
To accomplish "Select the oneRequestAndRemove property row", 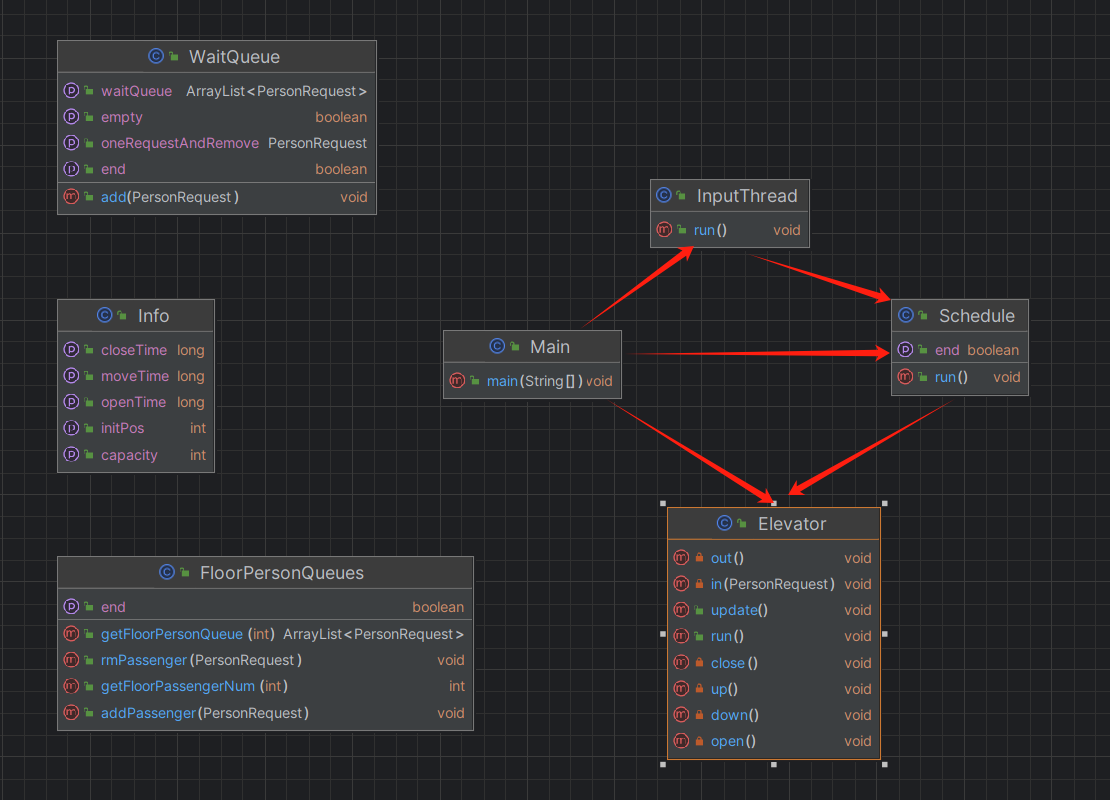I will 217,143.
